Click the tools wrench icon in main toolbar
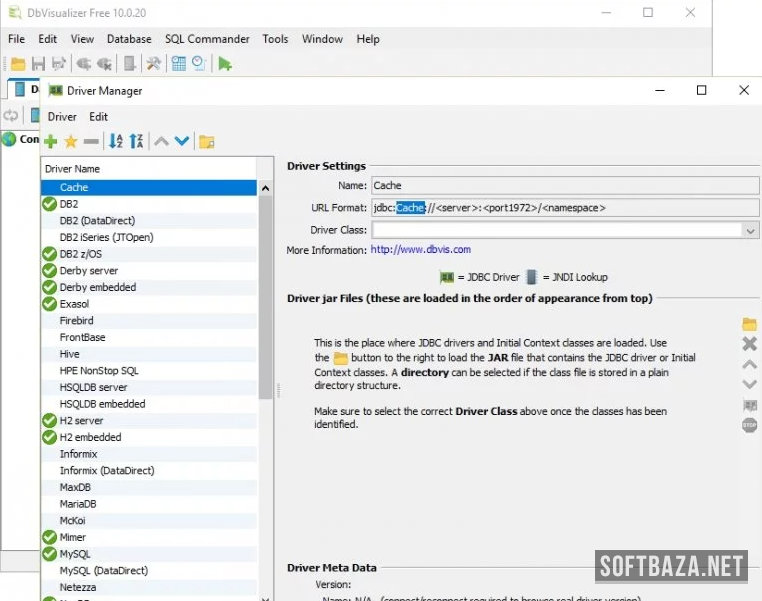Image resolution: width=762 pixels, height=601 pixels. click(x=153, y=64)
